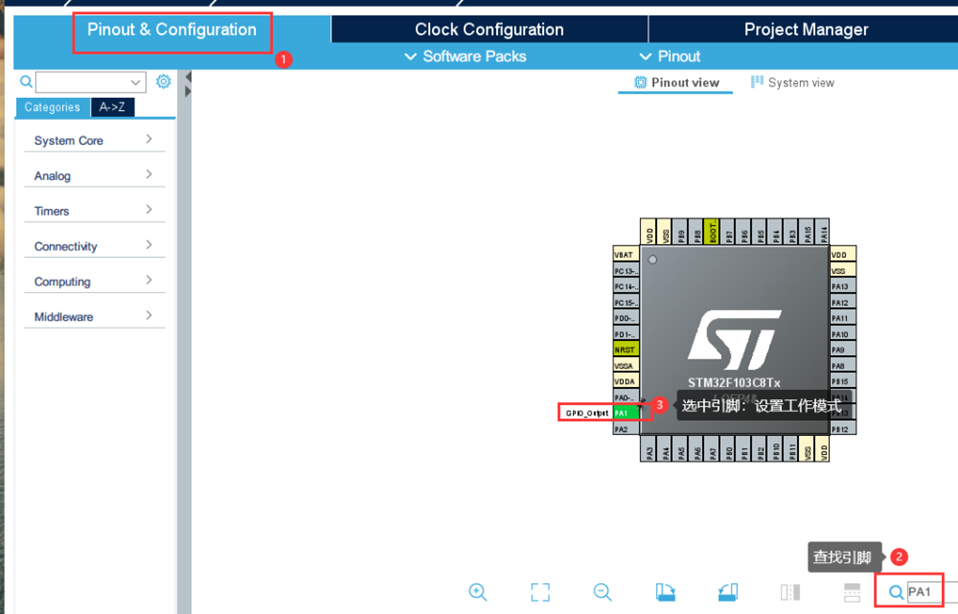Expand the Computing category
Viewport: 958px width, 614px height.
pos(95,282)
